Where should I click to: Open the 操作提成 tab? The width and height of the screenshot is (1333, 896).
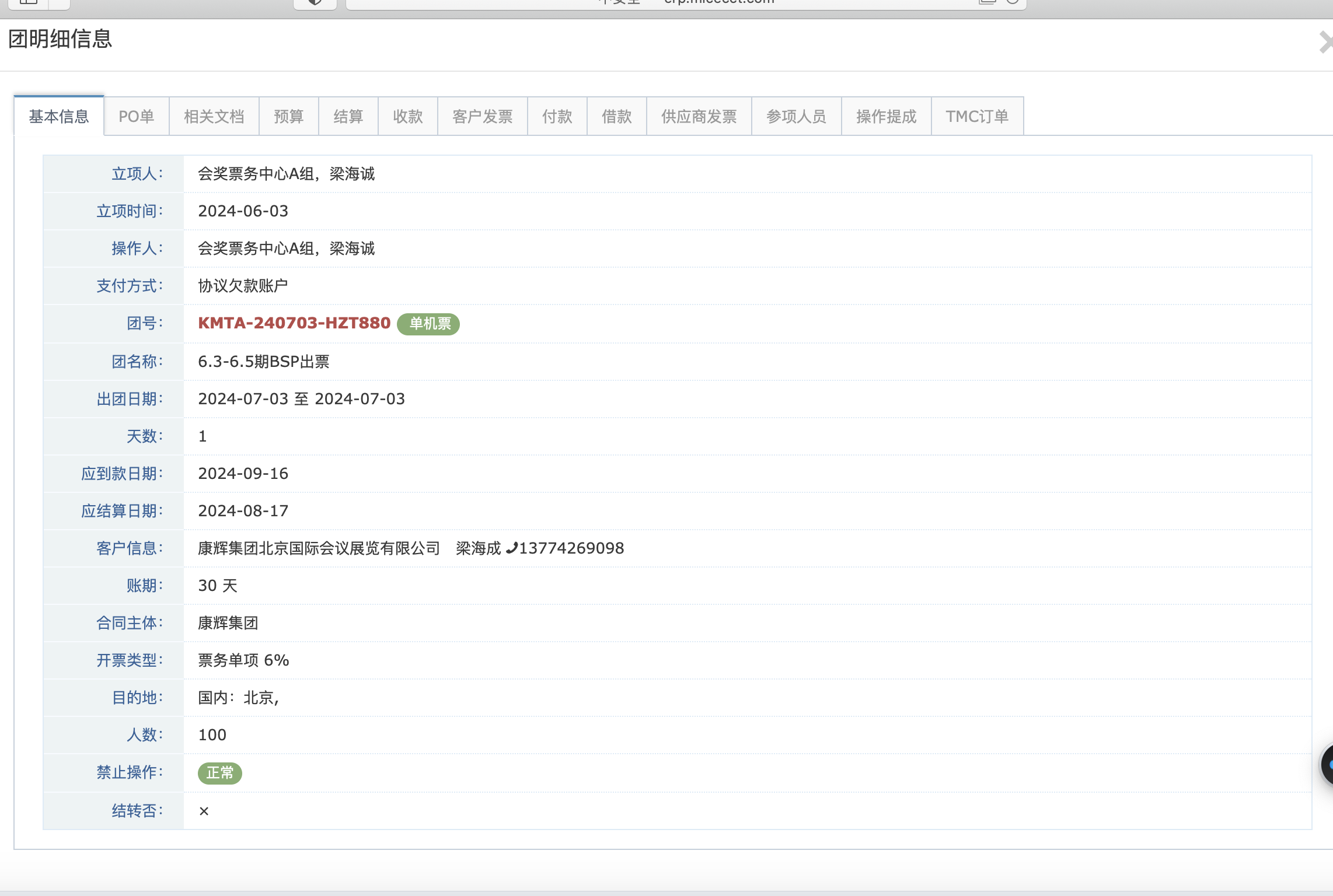(887, 117)
